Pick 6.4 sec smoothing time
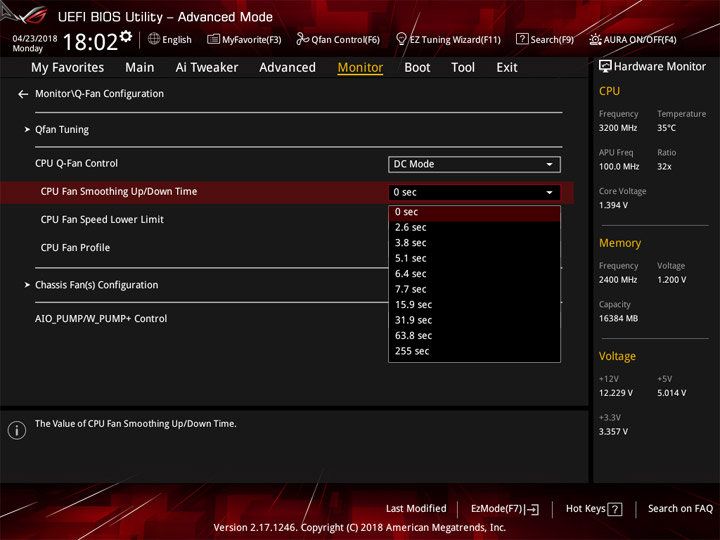Image resolution: width=720 pixels, height=540 pixels. click(474, 274)
